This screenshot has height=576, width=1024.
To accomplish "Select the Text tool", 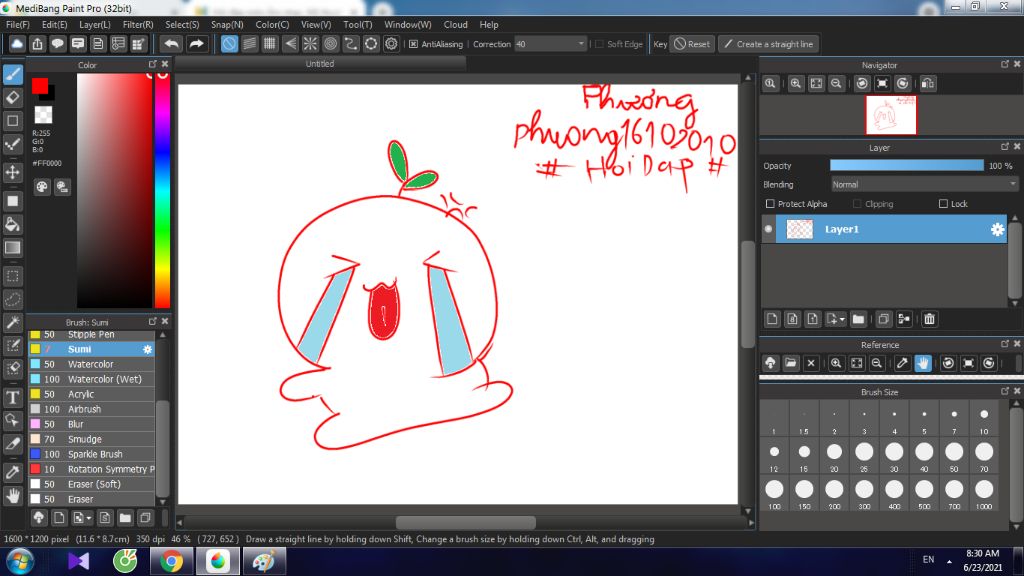I will click(12, 397).
